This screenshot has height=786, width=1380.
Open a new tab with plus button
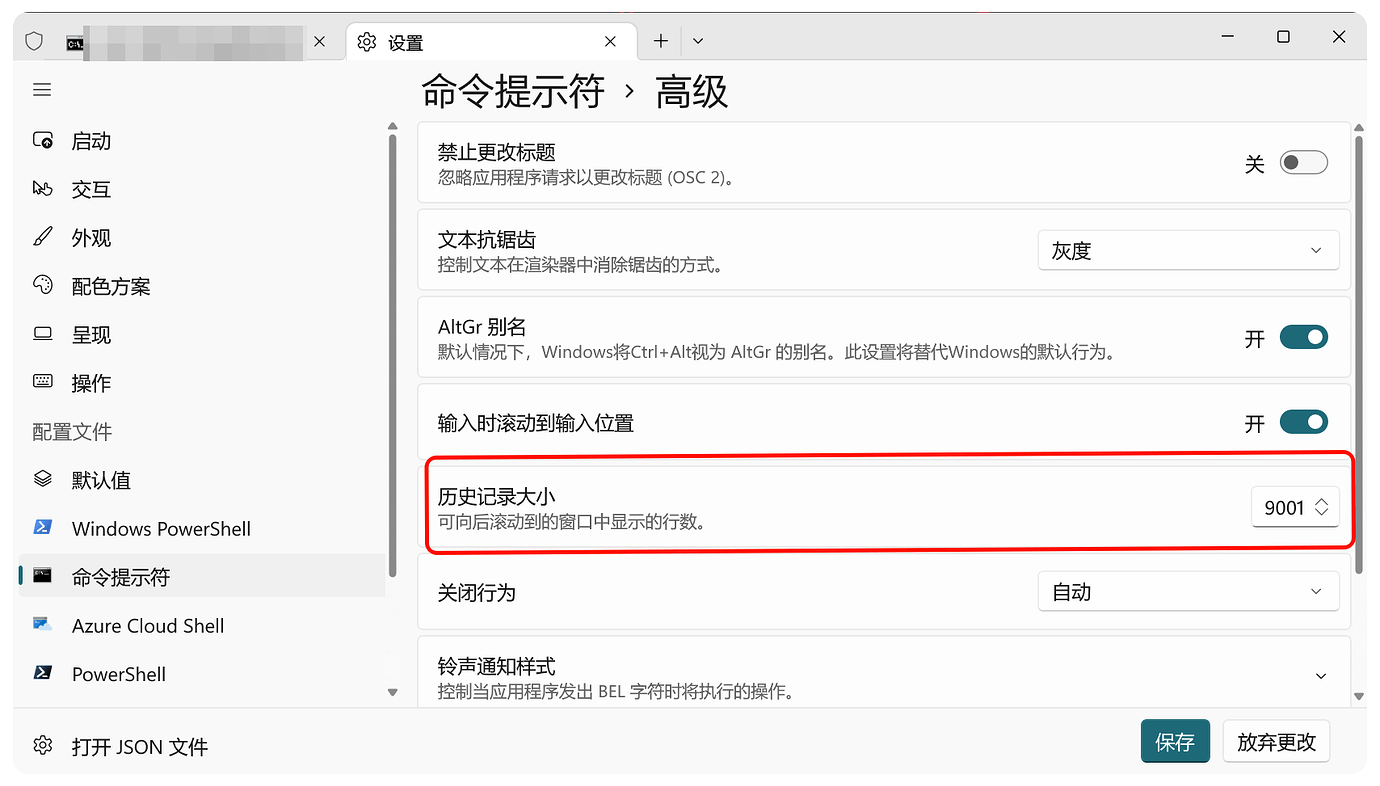coord(661,41)
